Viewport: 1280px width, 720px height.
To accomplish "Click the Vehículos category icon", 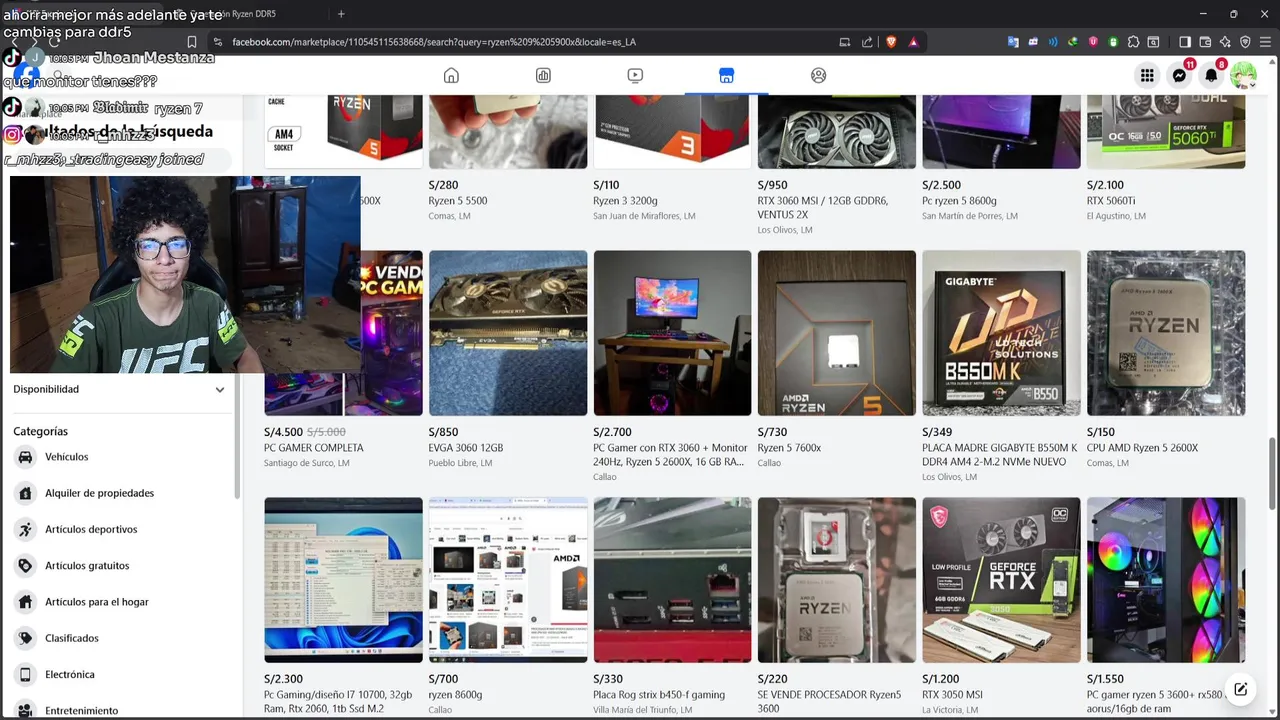I will [x=25, y=457].
